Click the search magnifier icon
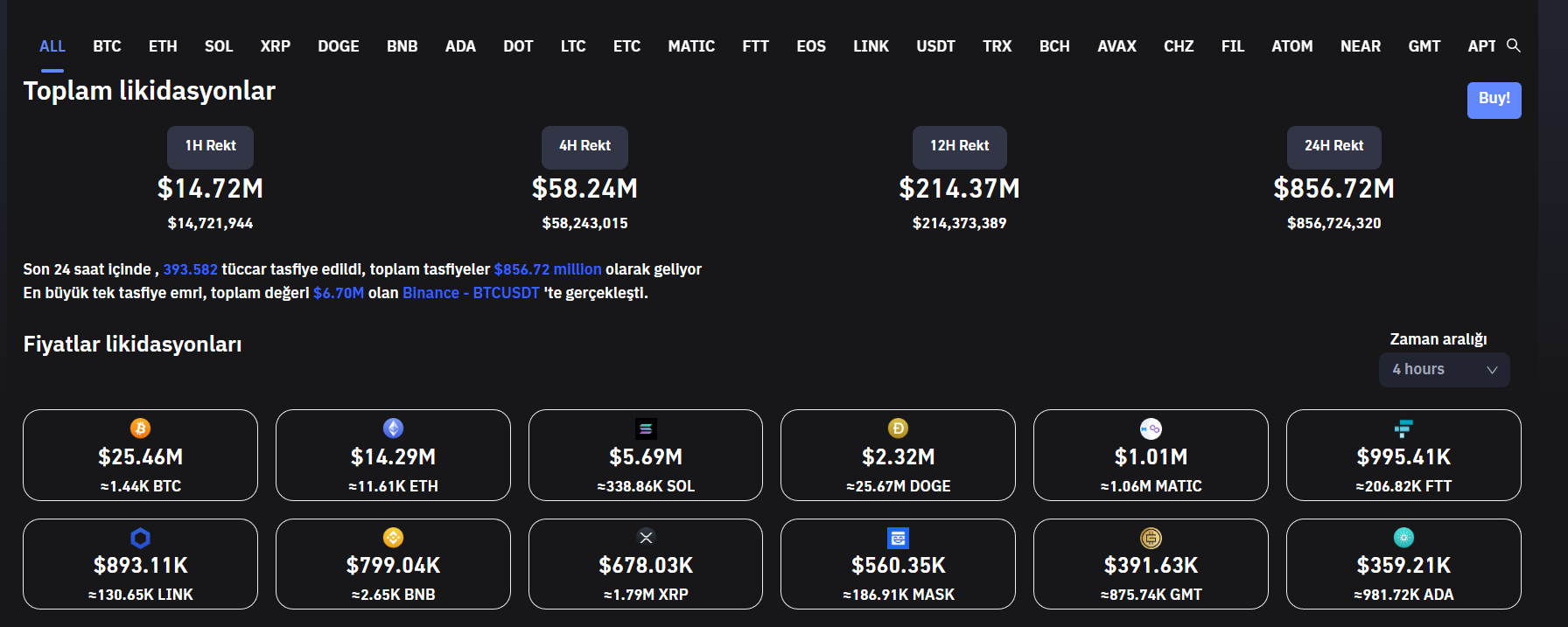 coord(1513,45)
